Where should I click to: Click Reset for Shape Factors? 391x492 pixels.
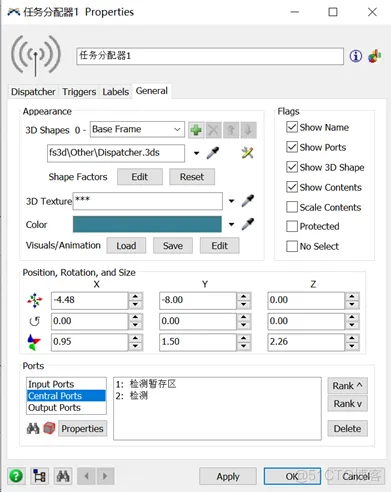(x=192, y=177)
